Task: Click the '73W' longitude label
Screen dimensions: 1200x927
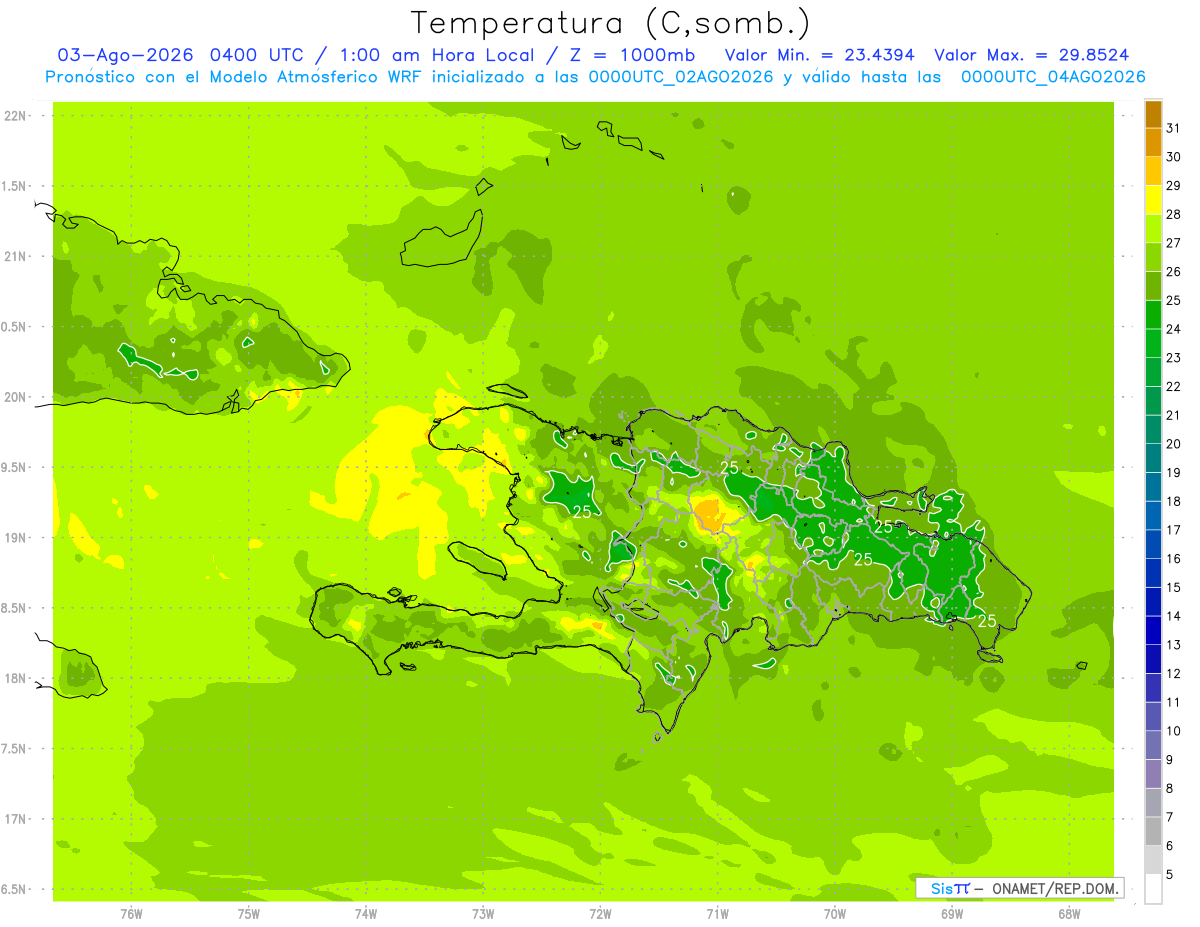Action: coord(483,913)
